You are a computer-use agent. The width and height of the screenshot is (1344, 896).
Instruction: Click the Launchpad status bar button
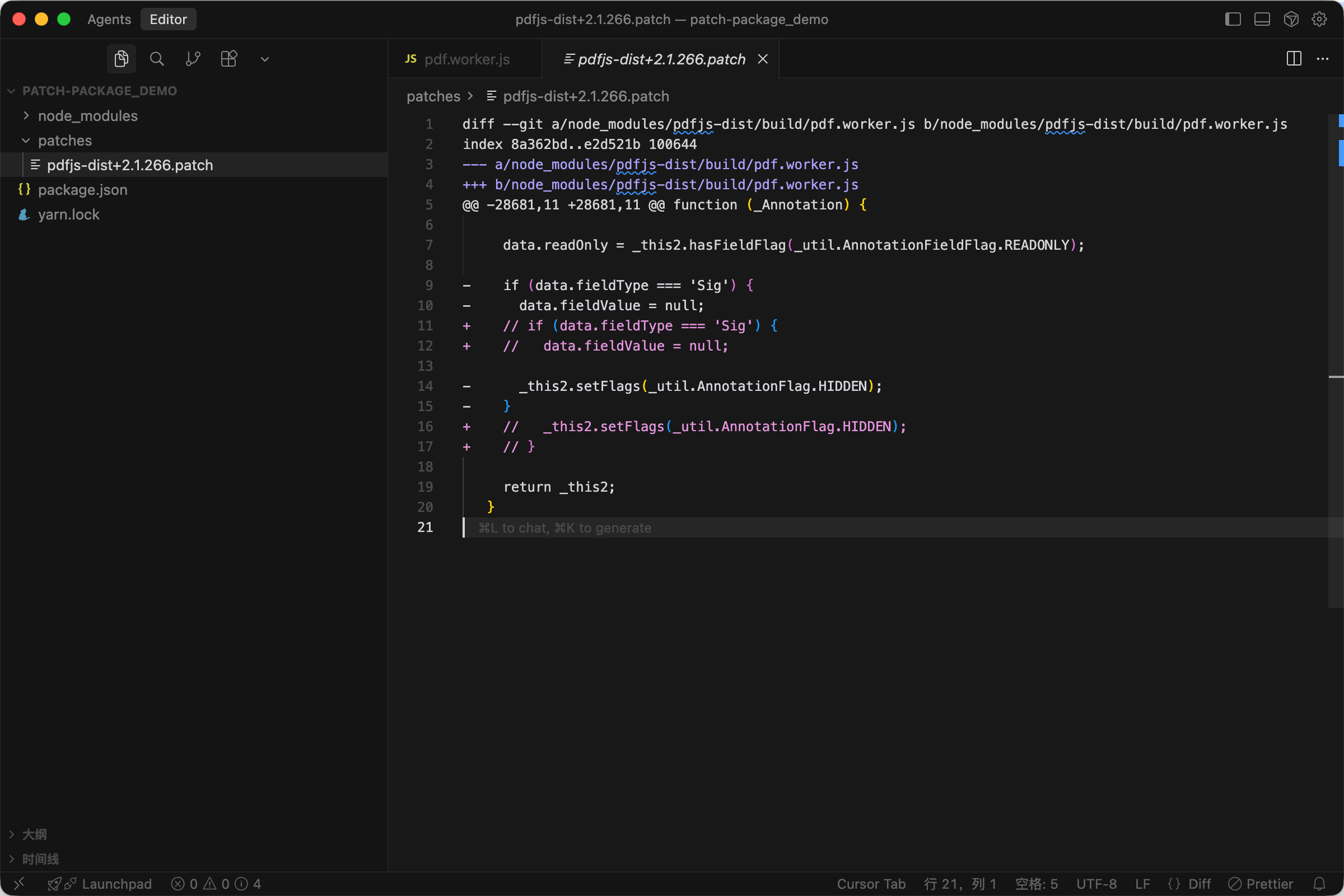116,884
